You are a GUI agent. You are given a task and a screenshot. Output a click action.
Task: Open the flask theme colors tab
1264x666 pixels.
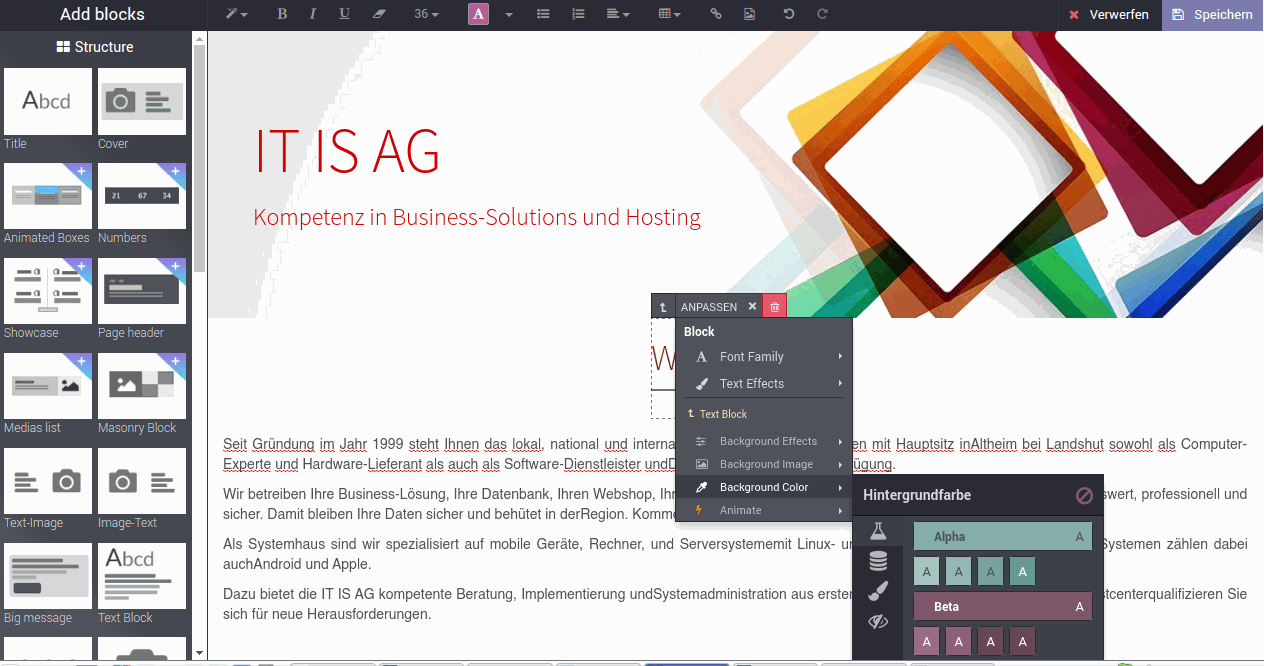(x=878, y=532)
